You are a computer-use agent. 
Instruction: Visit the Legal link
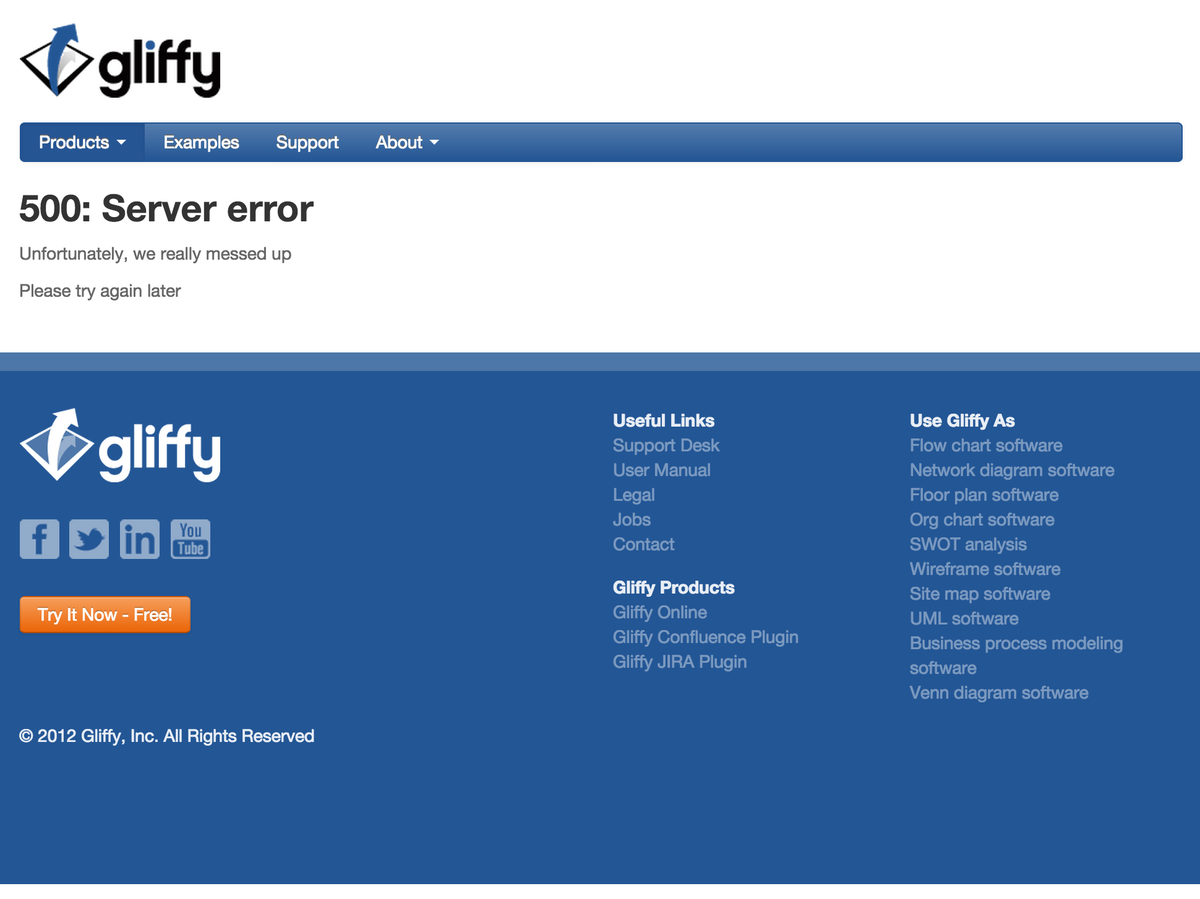634,495
